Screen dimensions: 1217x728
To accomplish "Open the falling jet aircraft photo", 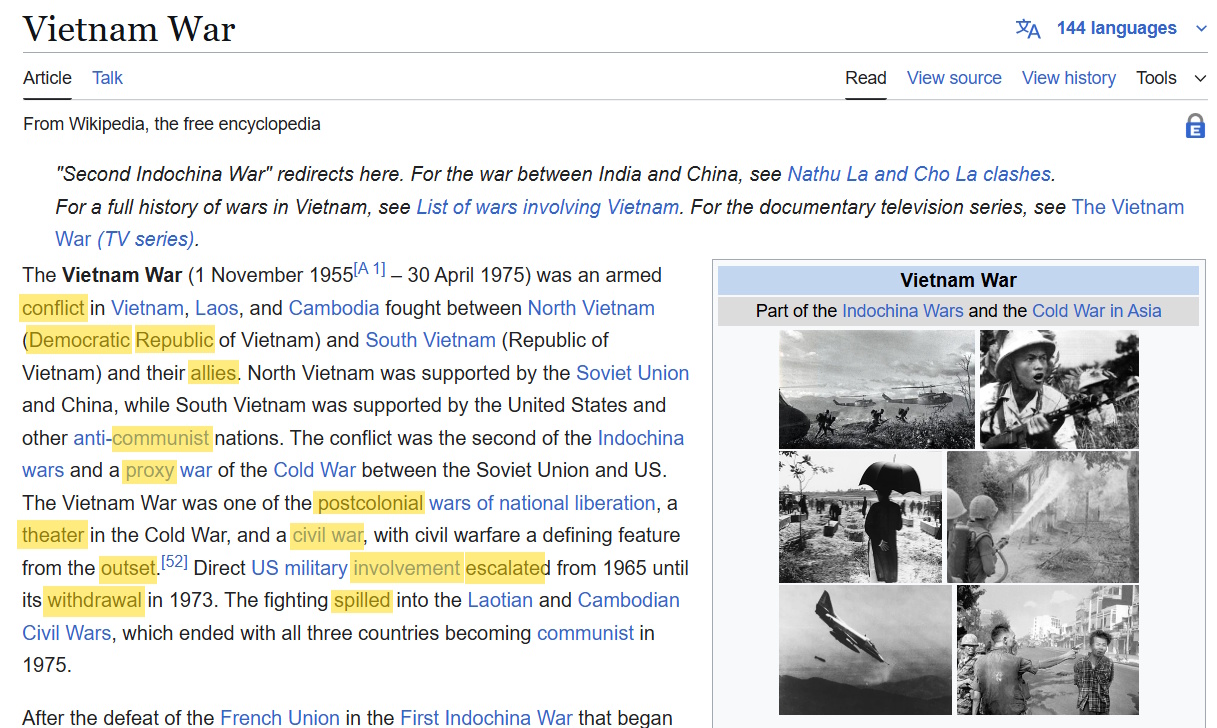I will coord(865,649).
